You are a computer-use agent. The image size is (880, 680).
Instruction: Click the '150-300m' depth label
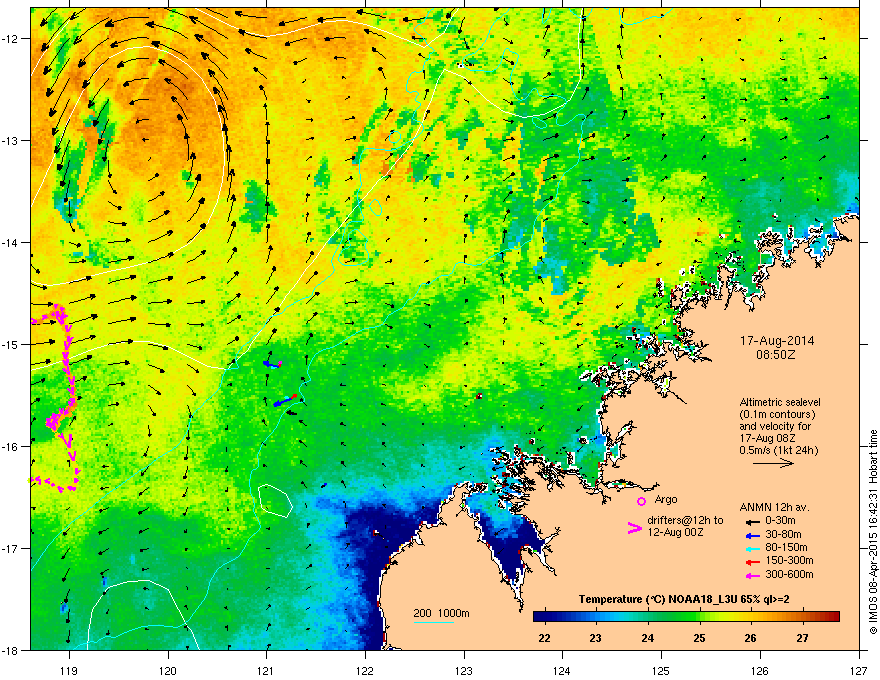[789, 560]
